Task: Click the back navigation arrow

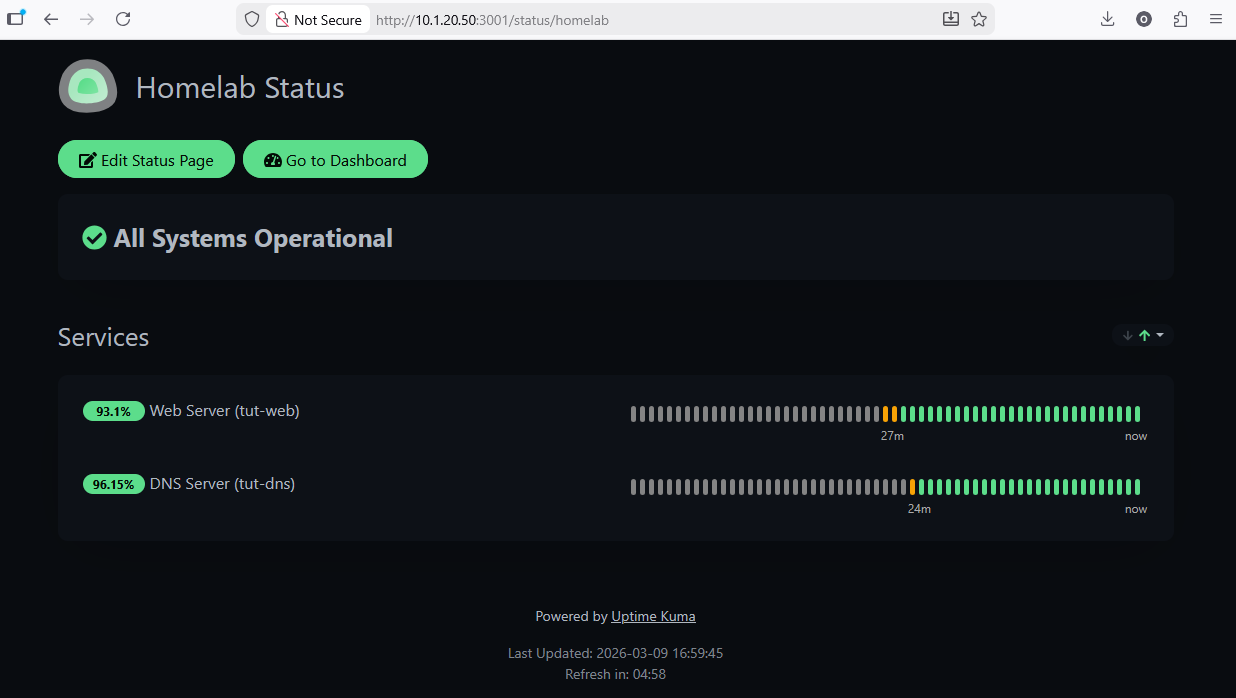Action: tap(51, 18)
